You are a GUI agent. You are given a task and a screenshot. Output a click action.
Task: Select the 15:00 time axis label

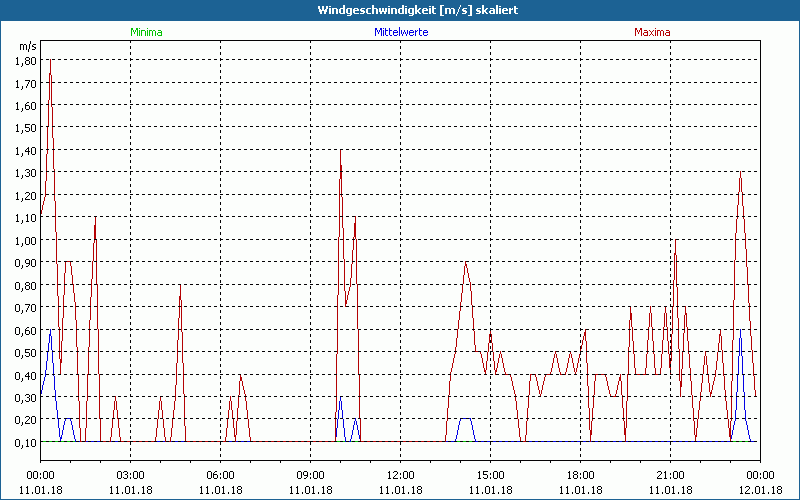490,475
